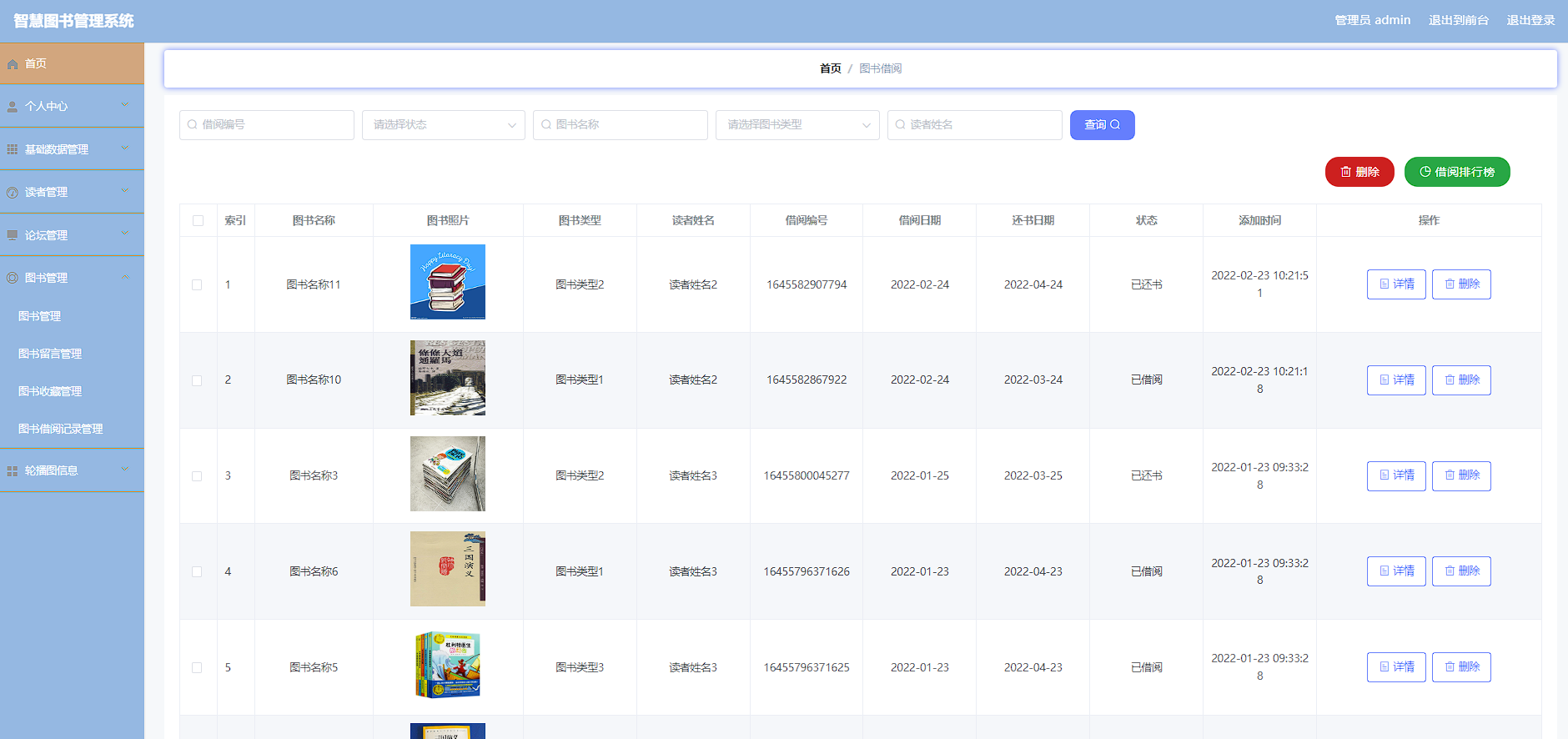1568x739 pixels.
Task: Open the 请选择图书类型 dropdown
Action: coord(797,125)
